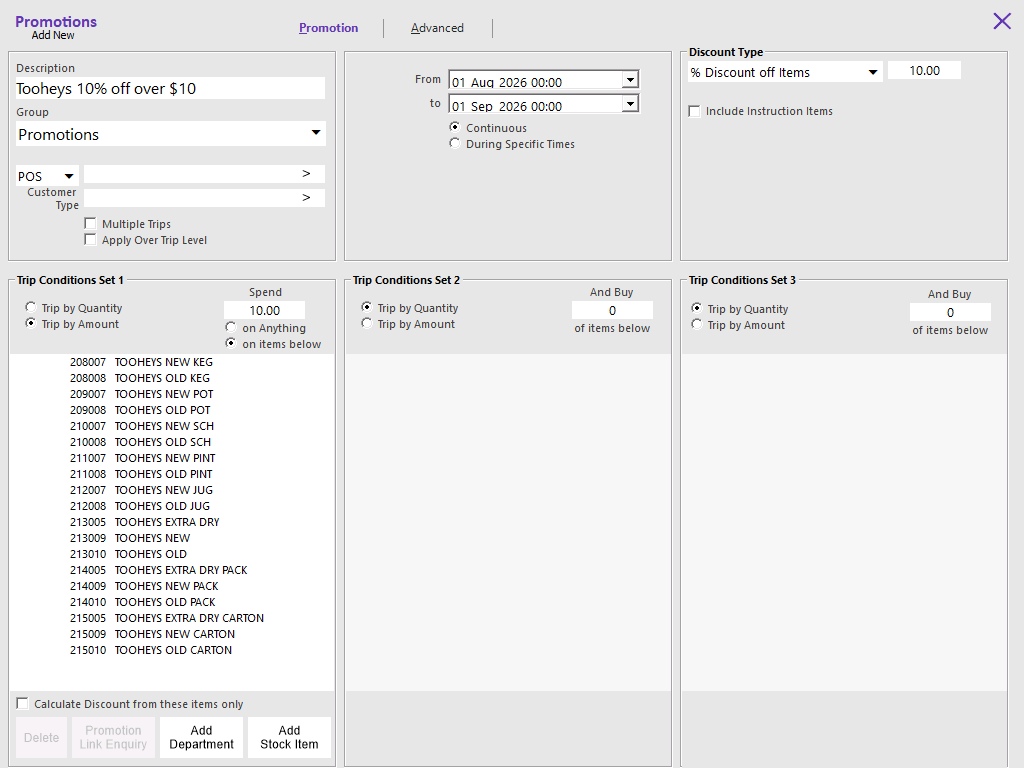
Task: Select the TOOHEYS EXTRA DRY CARTON row
Action: 172,618
